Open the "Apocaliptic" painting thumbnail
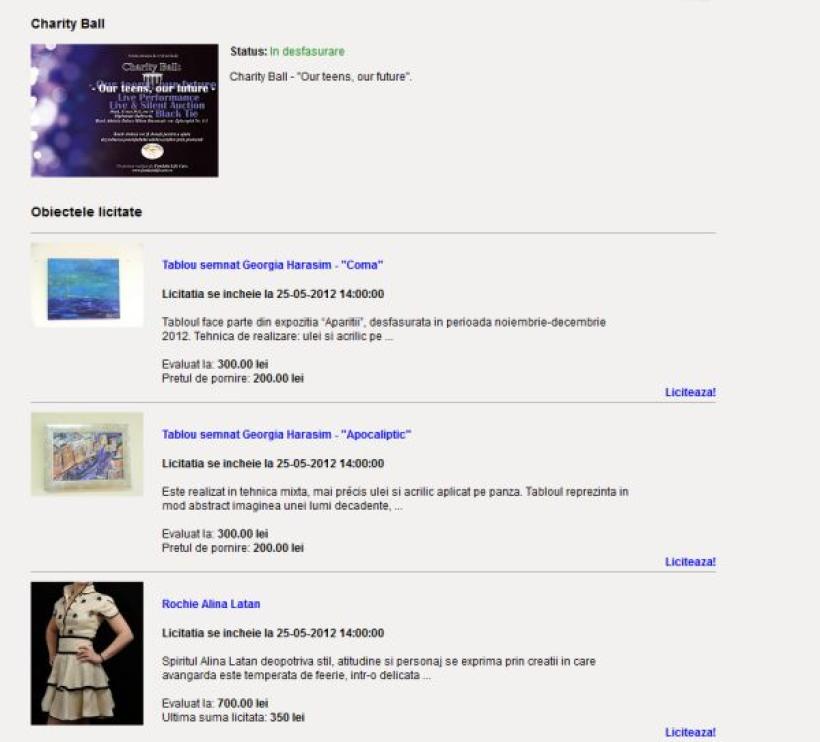The image size is (820, 742). point(87,454)
